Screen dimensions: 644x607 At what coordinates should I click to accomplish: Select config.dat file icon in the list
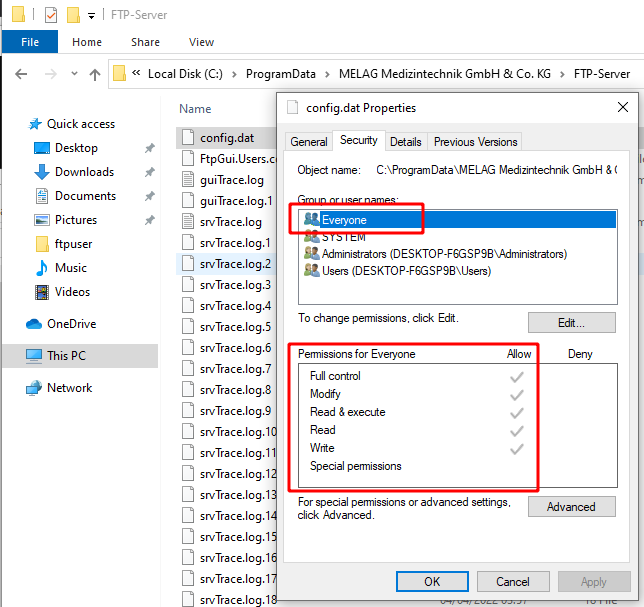click(x=188, y=138)
